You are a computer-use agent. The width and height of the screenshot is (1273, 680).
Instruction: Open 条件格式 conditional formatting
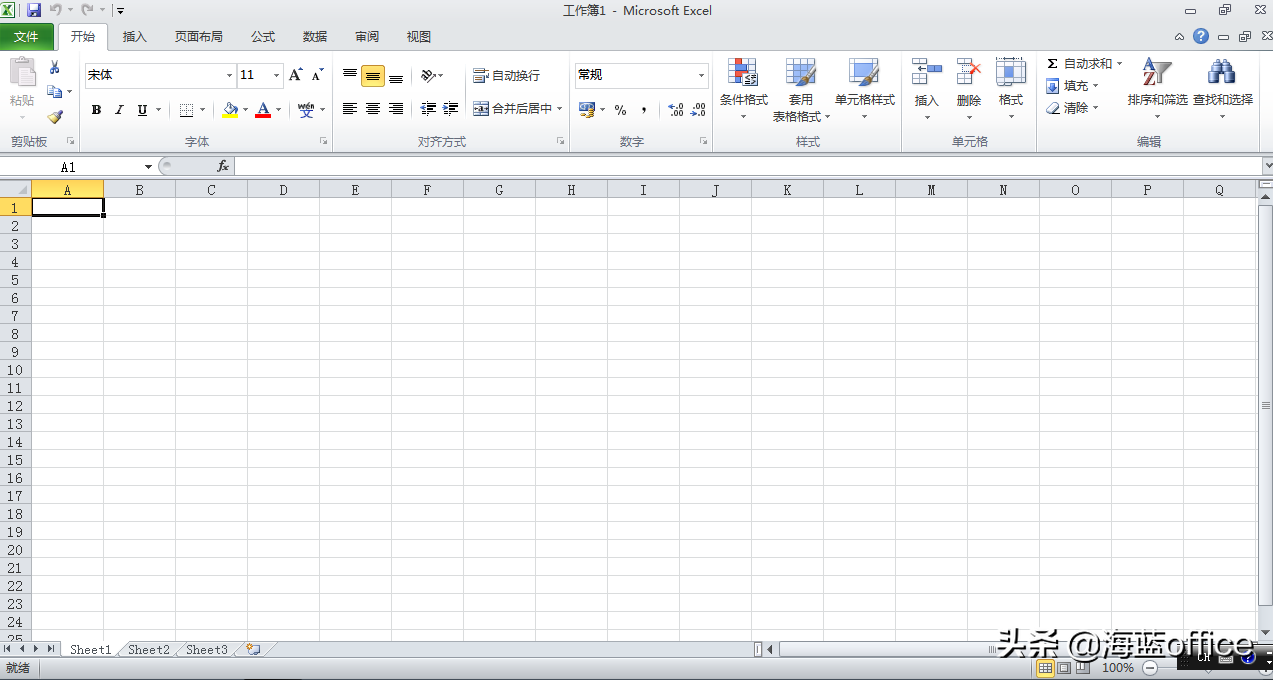point(743,88)
